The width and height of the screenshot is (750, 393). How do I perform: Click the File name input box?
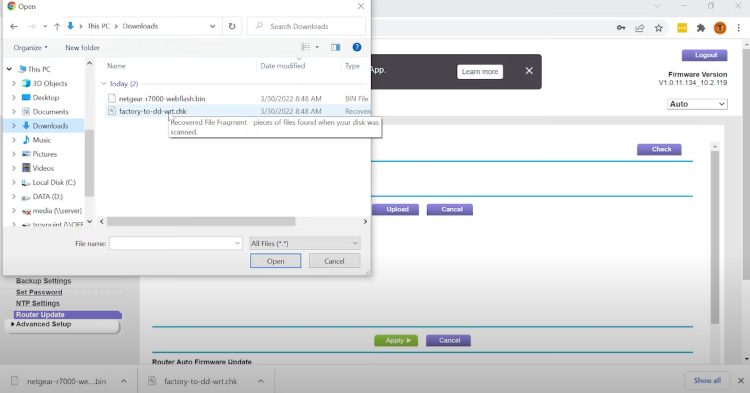(x=176, y=243)
